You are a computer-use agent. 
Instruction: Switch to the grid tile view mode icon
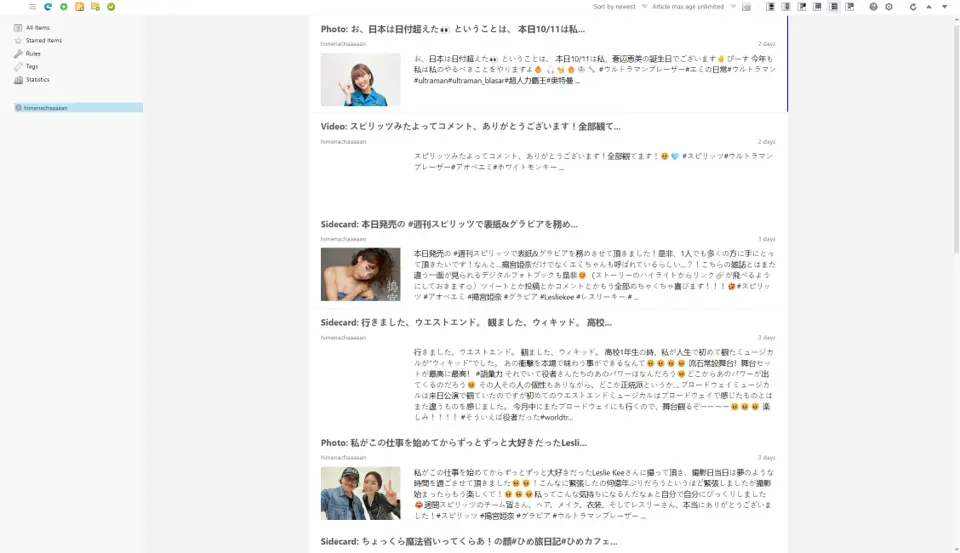pyautogui.click(x=817, y=7)
